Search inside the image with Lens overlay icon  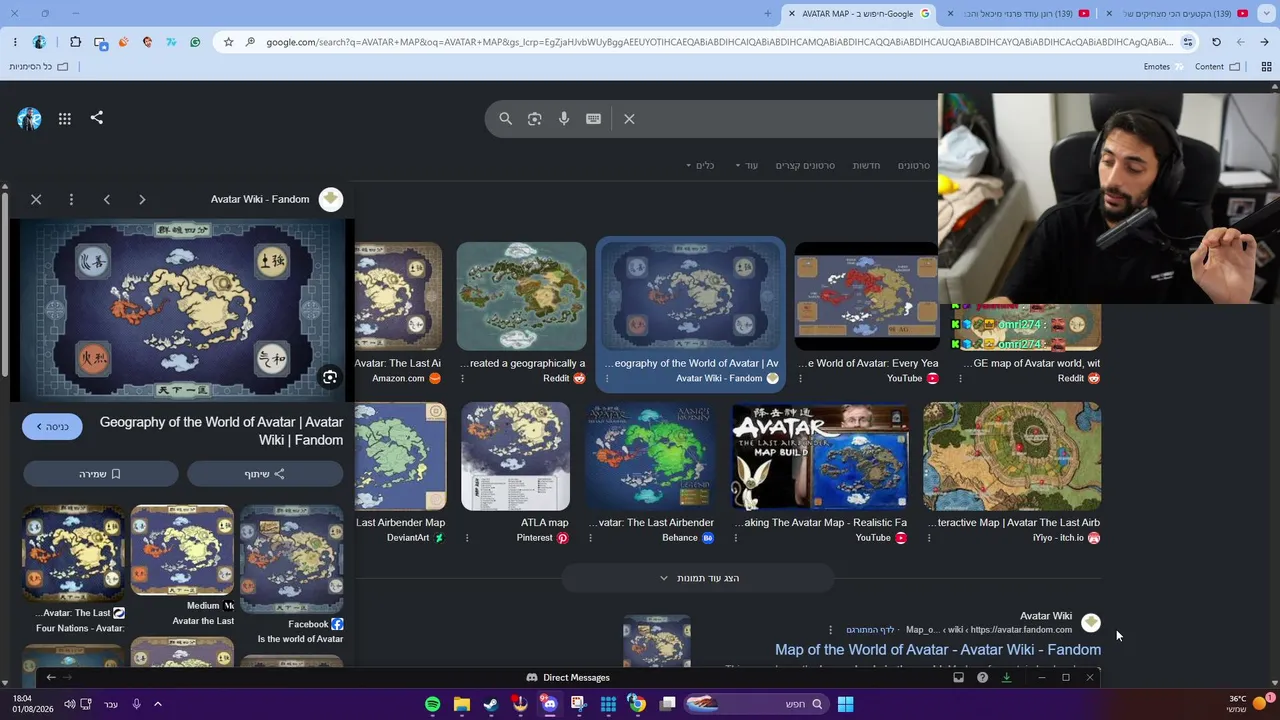(330, 377)
